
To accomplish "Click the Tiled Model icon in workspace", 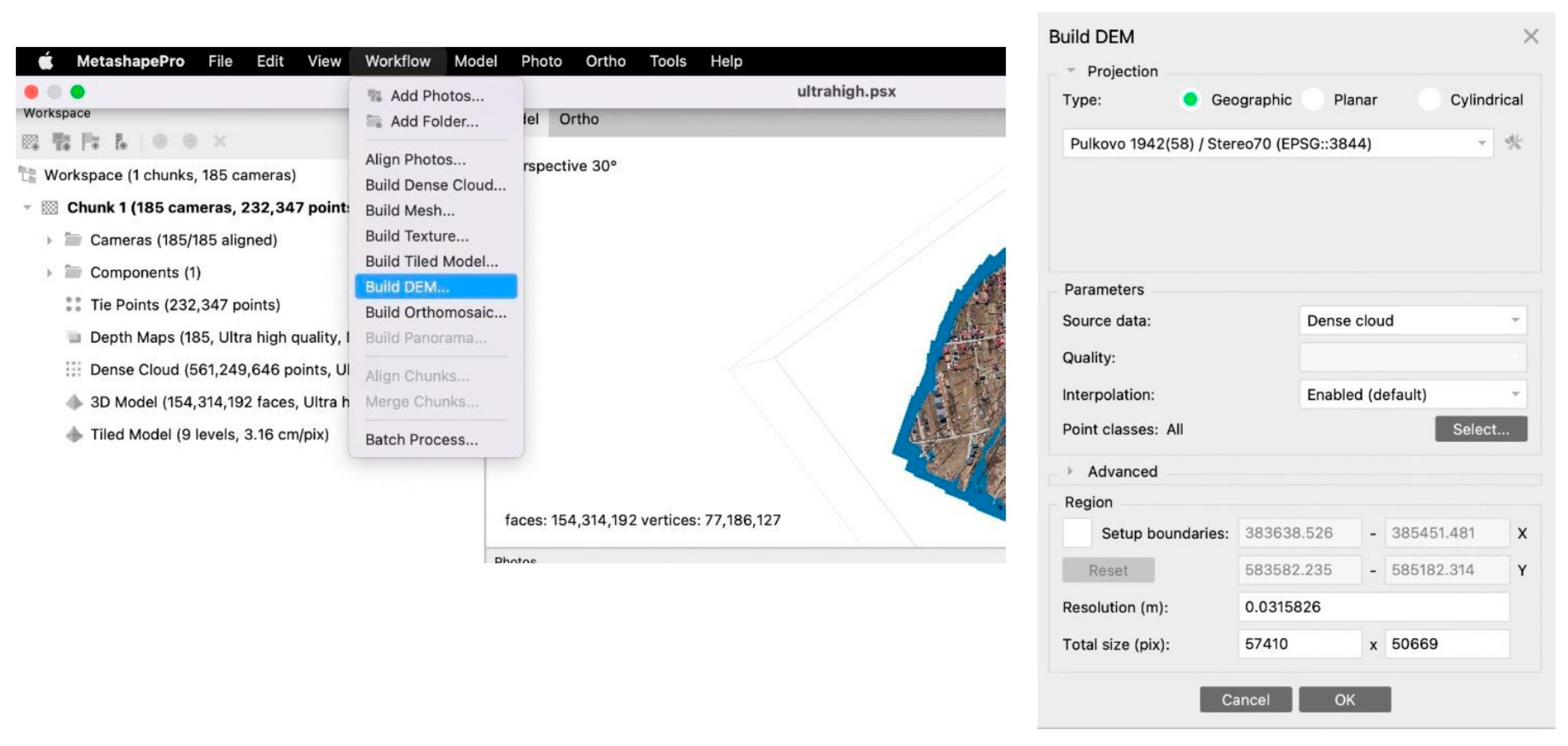I will click(x=74, y=434).
